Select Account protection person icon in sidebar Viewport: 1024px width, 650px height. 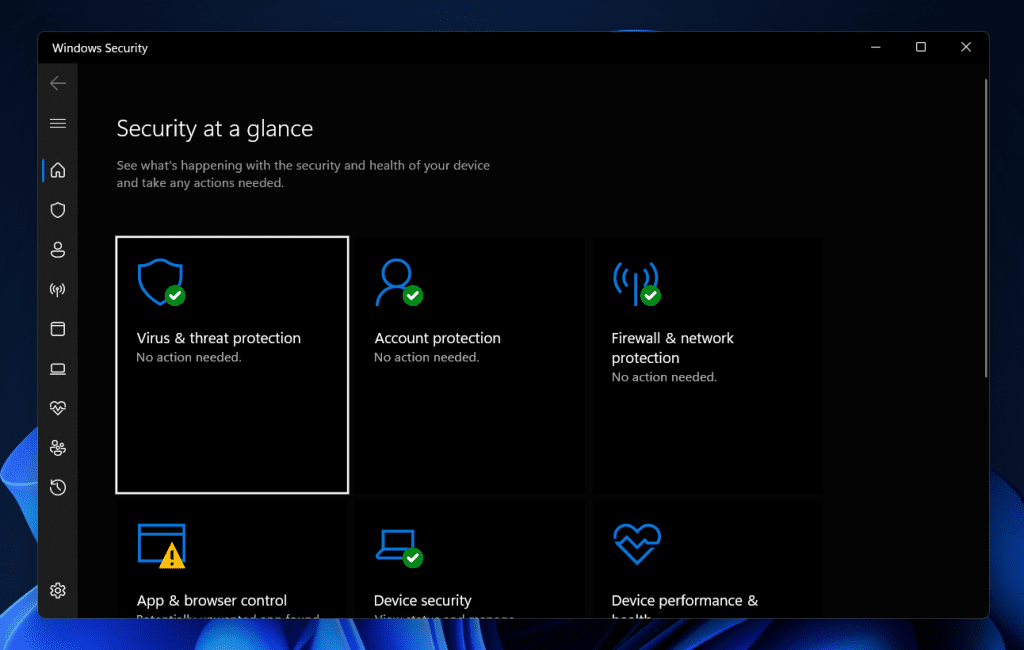(58, 250)
